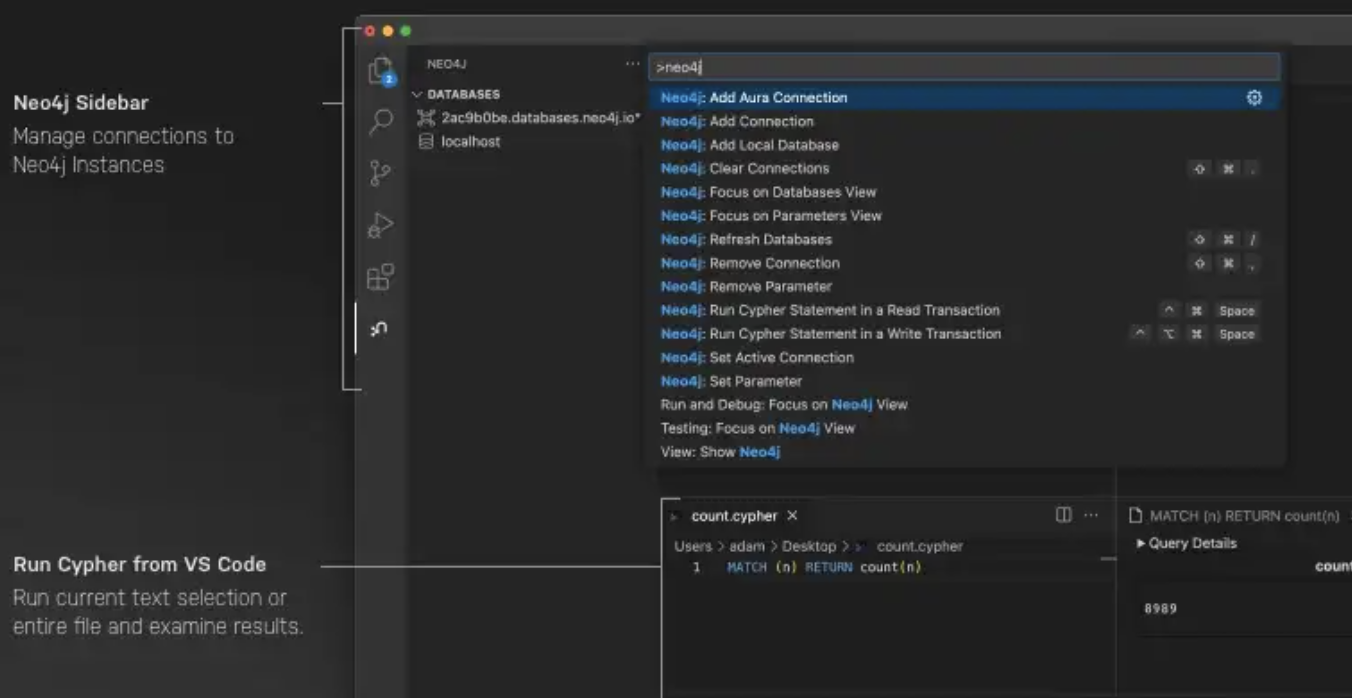This screenshot has height=698, width=1352.
Task: Open the Explorer icon in activity bar
Action: (380, 71)
